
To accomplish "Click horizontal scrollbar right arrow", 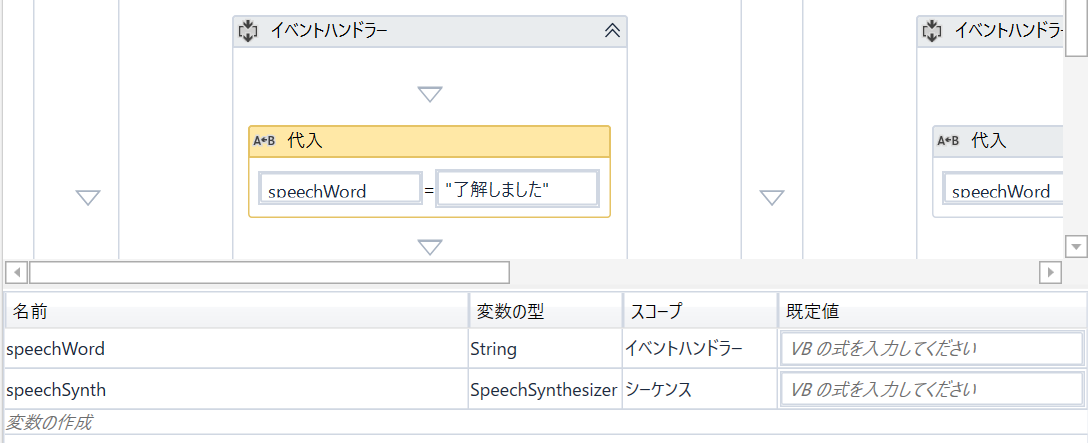I will 1050,272.
